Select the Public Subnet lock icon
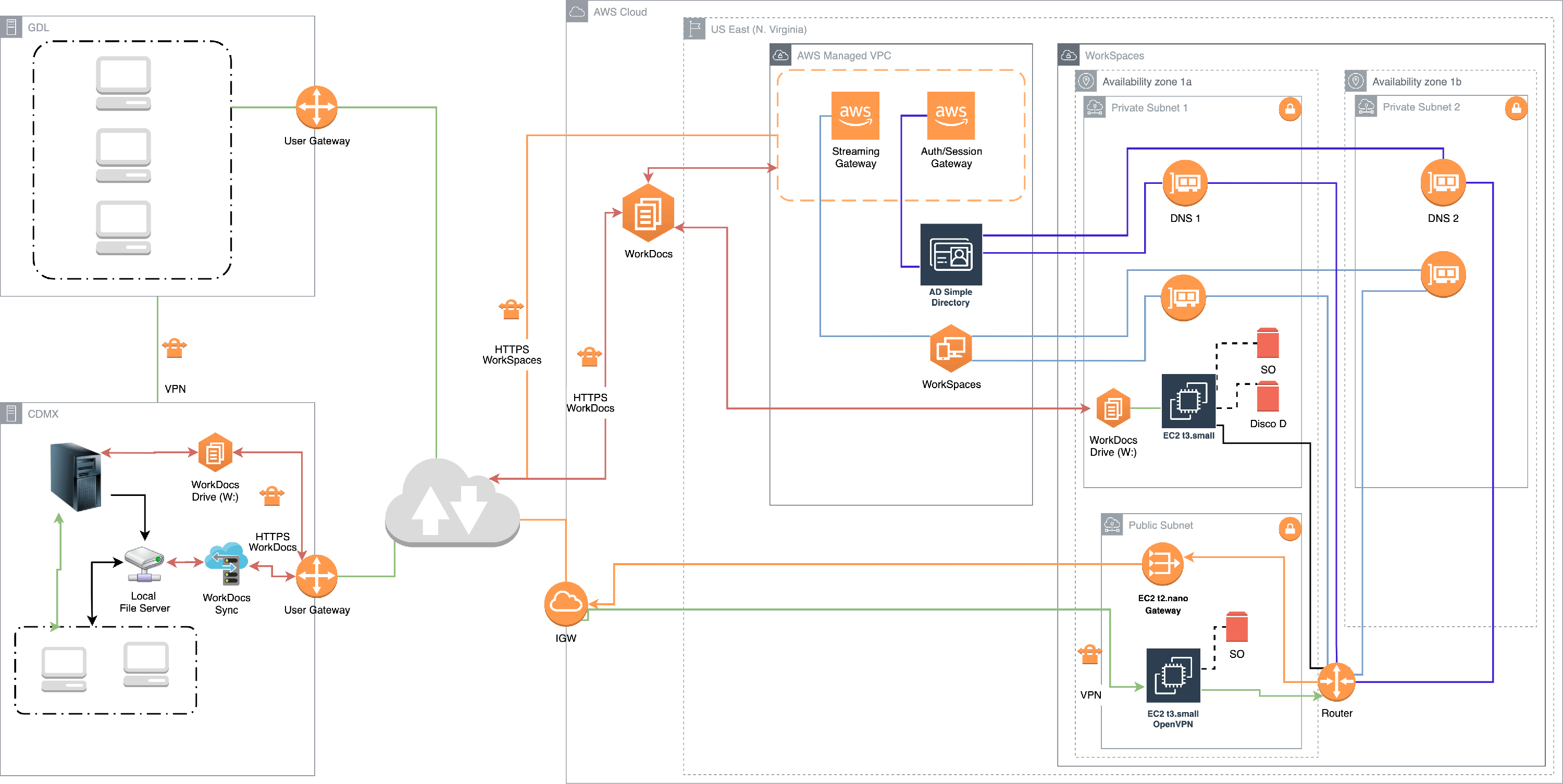This screenshot has width=1563, height=784. [1290, 529]
